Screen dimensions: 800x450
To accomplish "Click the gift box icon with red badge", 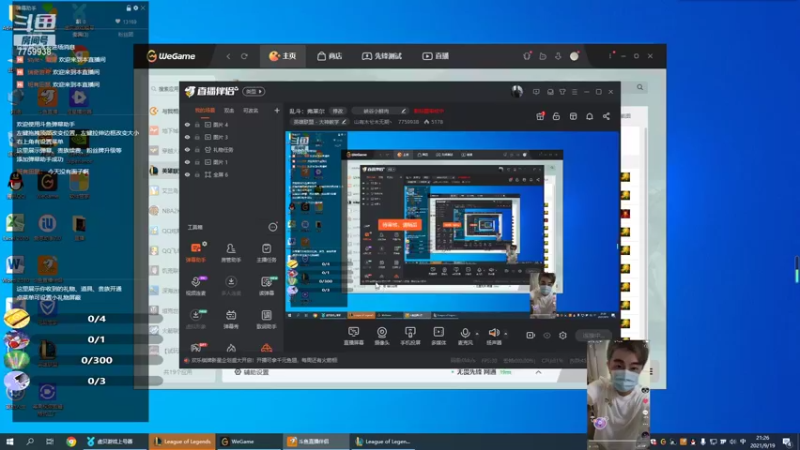I will [540, 116].
